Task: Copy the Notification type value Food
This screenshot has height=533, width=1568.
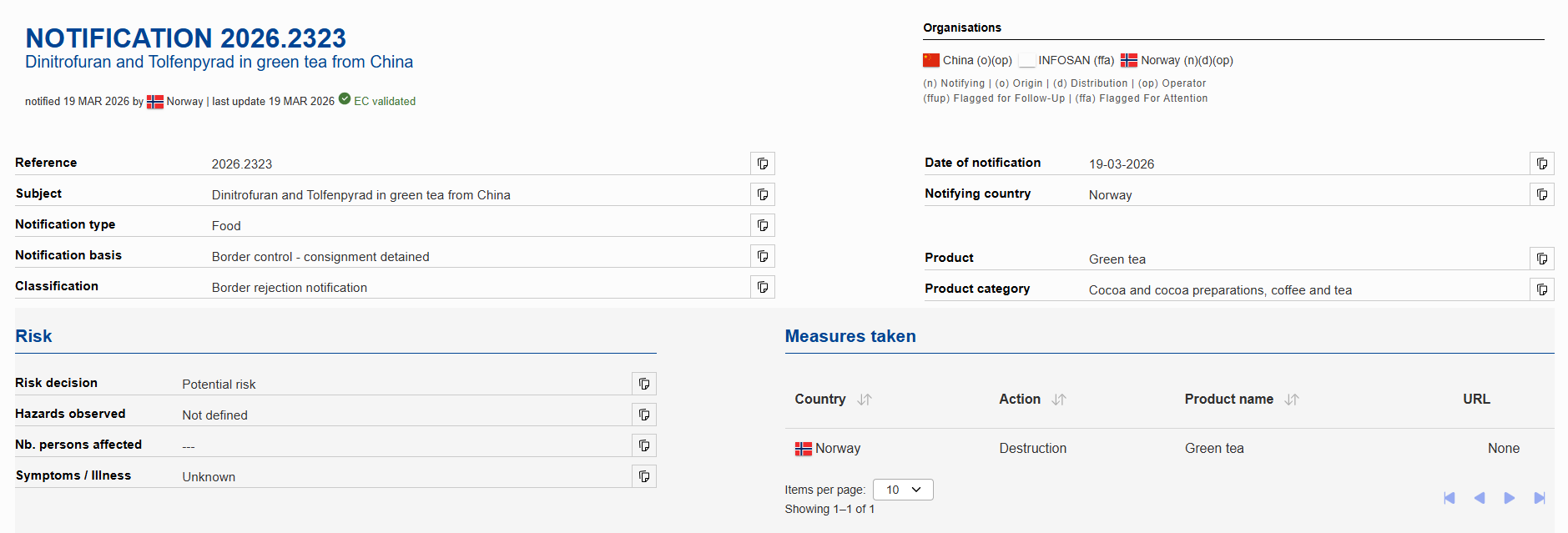Action: click(x=763, y=225)
